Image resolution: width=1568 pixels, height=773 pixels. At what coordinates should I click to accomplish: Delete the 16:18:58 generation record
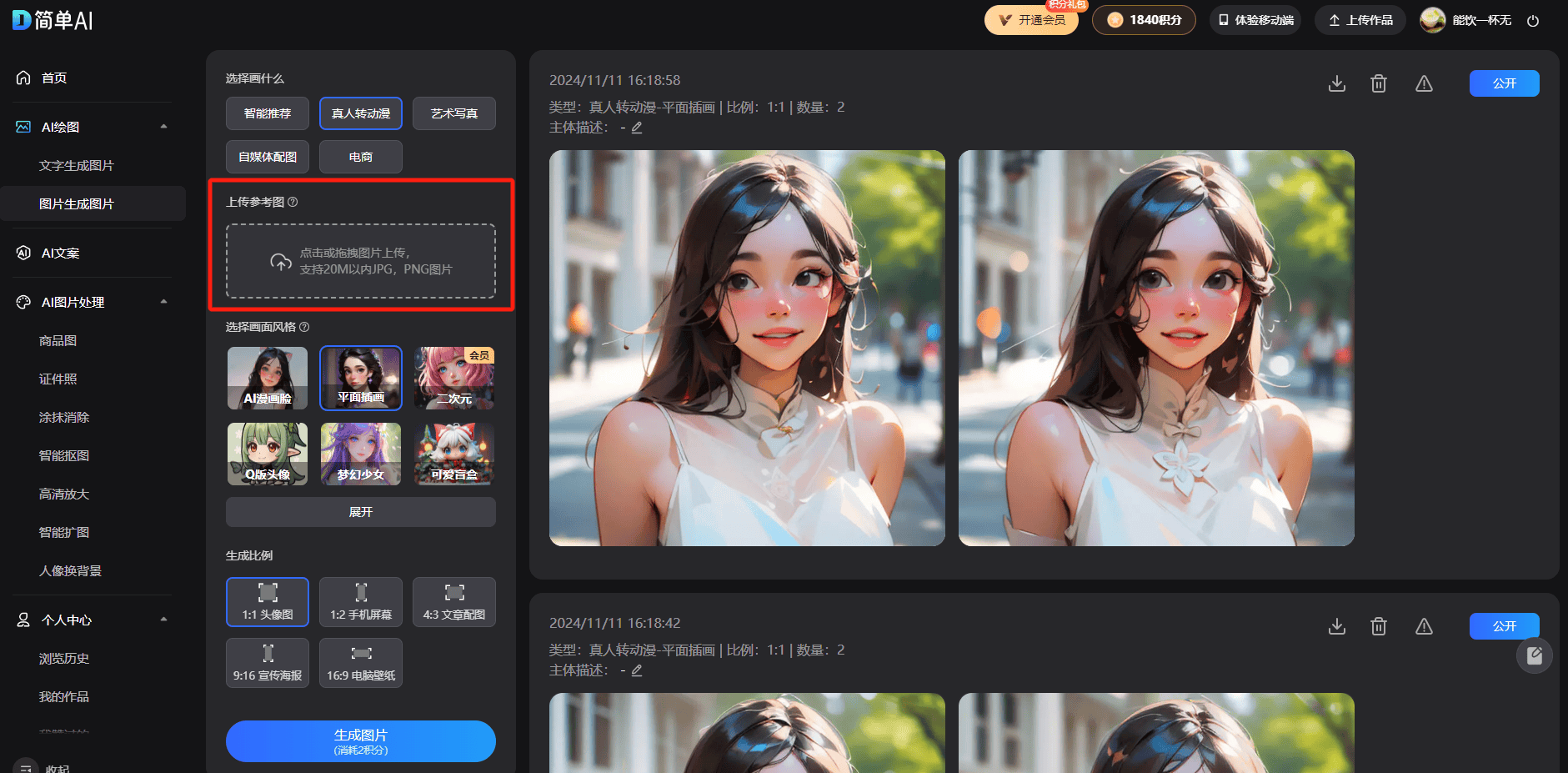click(x=1378, y=83)
